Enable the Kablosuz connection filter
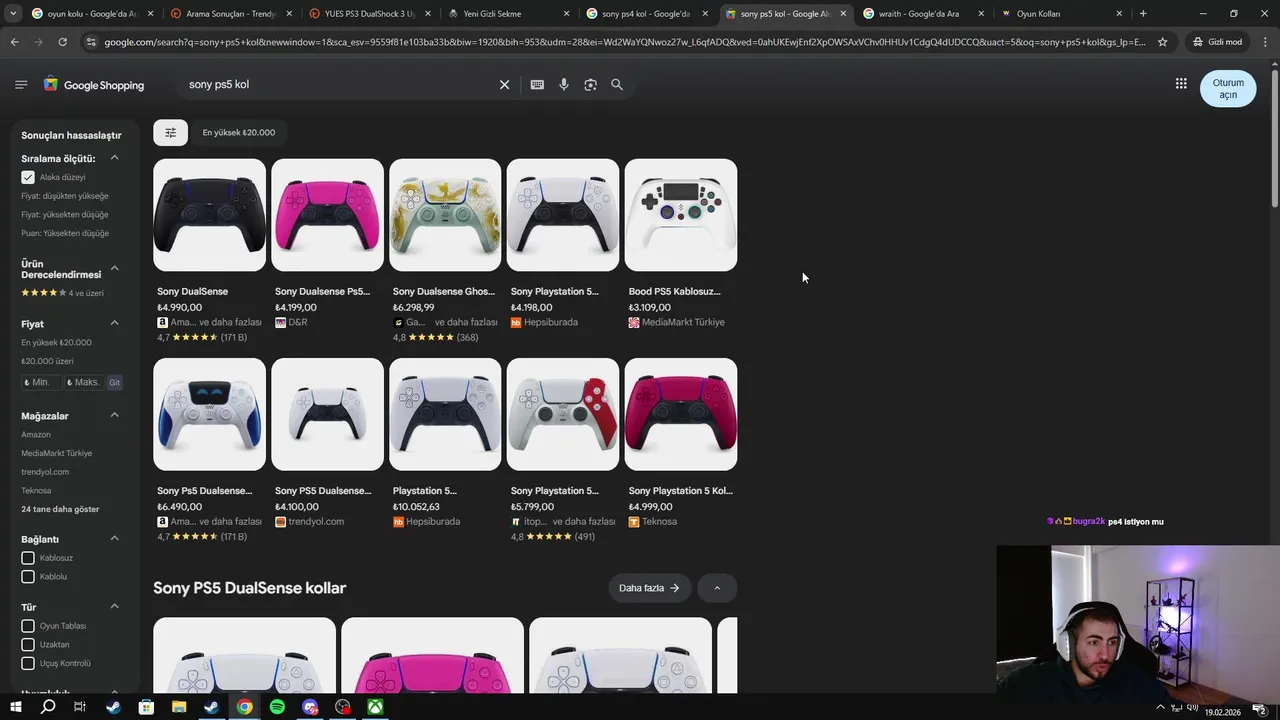Viewport: 1280px width, 720px height. (x=28, y=558)
